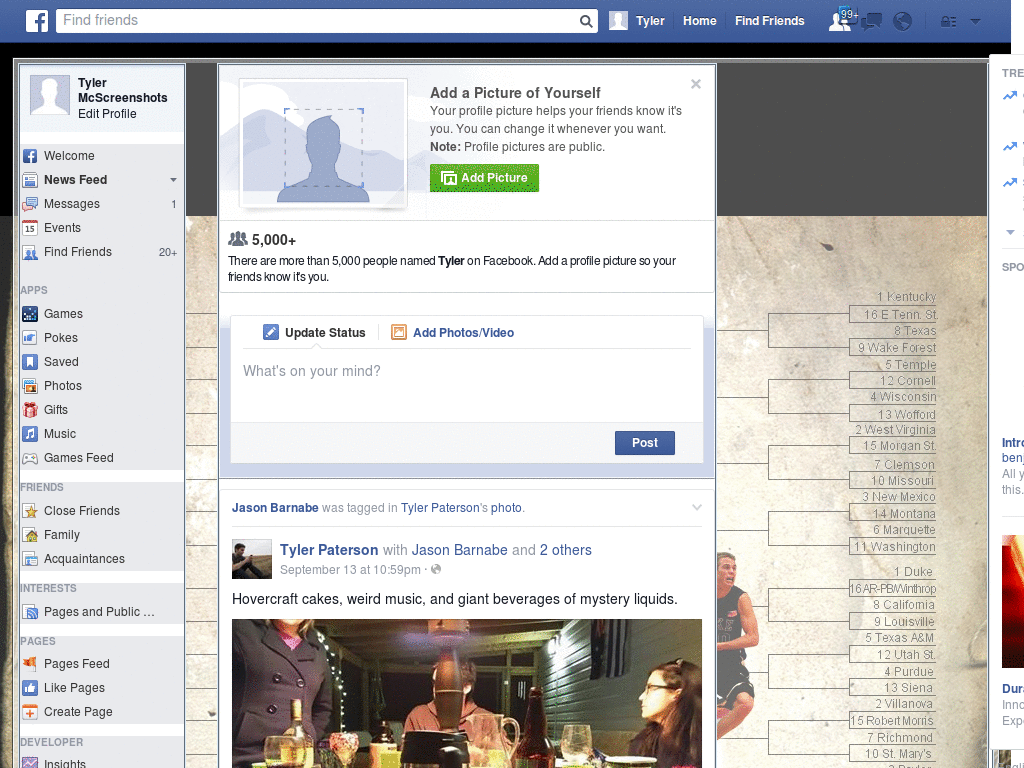
Task: Open the messages chat bubbles icon in top bar
Action: coord(871,22)
